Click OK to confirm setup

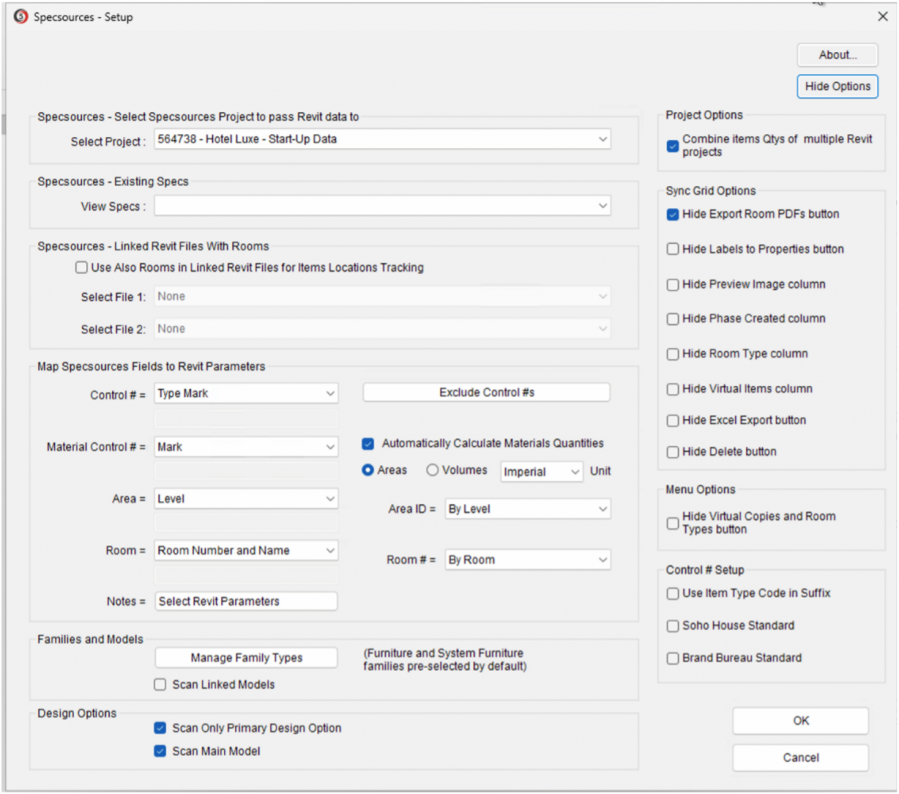click(x=800, y=721)
